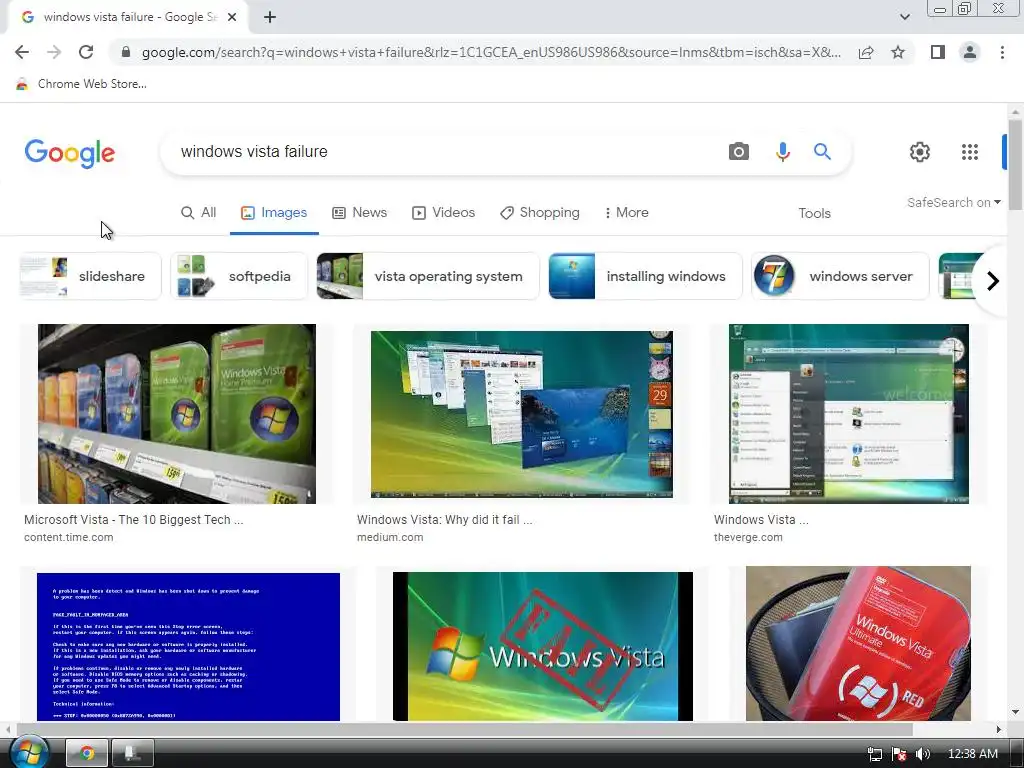Open the Chrome side panel
Screen dimensions: 1024x768
point(938,52)
